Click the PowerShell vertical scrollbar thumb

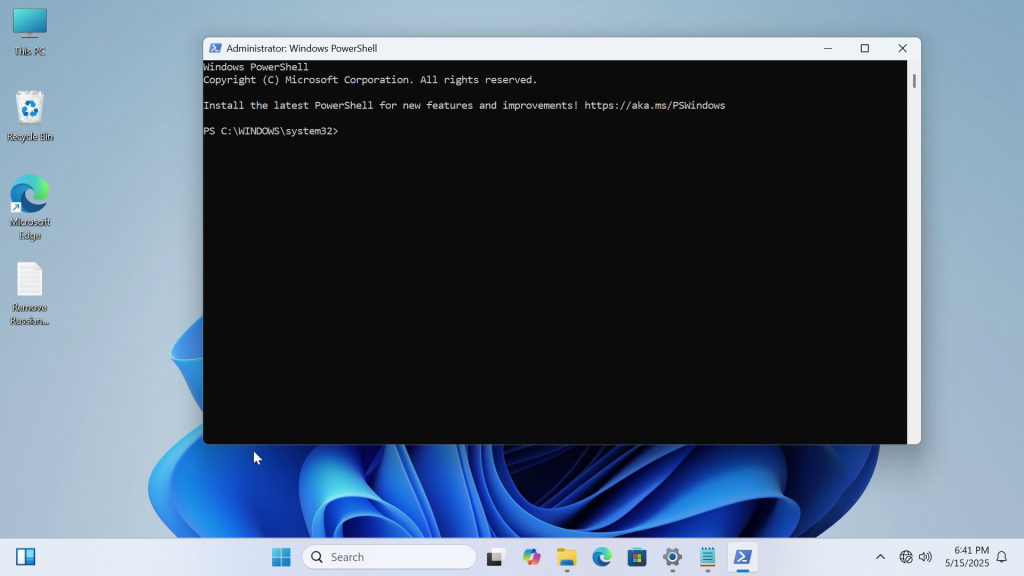914,81
